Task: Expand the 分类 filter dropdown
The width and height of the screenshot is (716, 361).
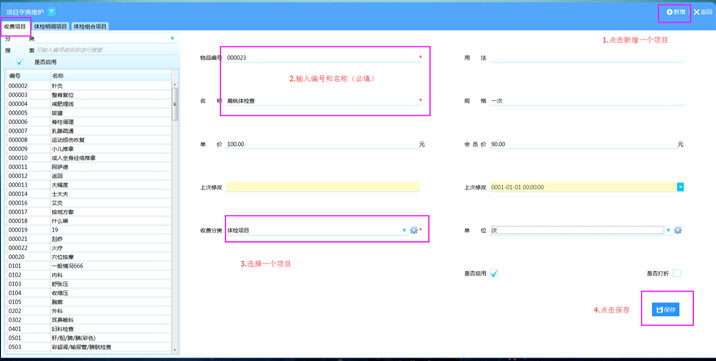Action: pyautogui.click(x=172, y=39)
